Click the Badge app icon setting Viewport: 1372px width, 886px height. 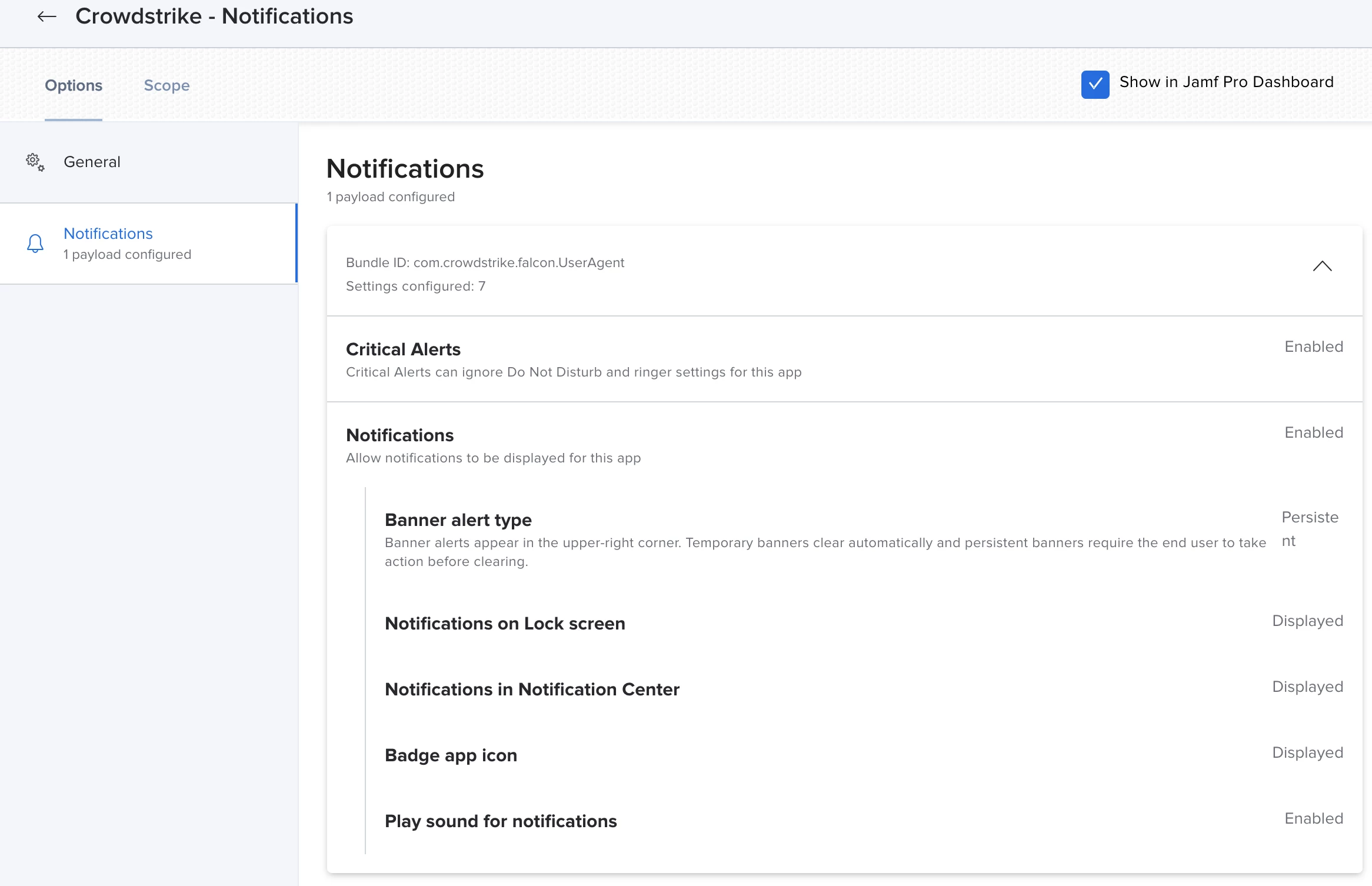click(x=451, y=755)
